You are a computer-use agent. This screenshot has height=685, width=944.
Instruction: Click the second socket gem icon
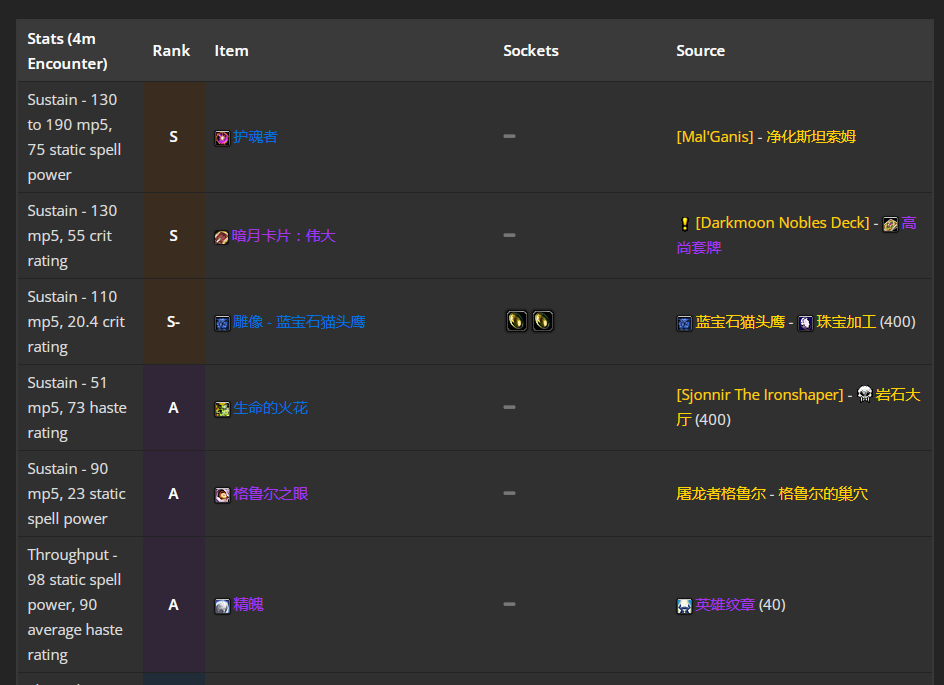(542, 321)
